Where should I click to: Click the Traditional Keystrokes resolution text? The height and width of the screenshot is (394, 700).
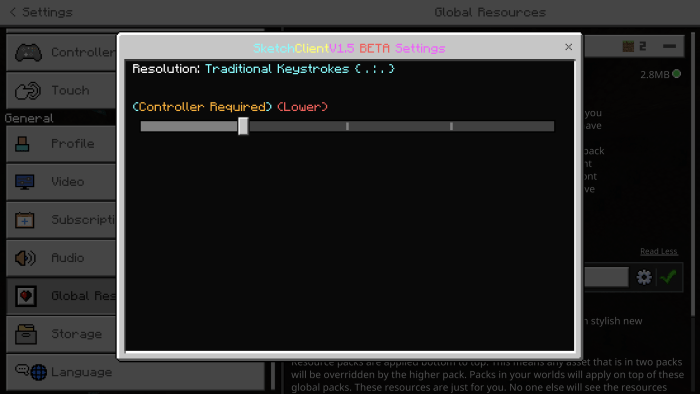[300, 69]
